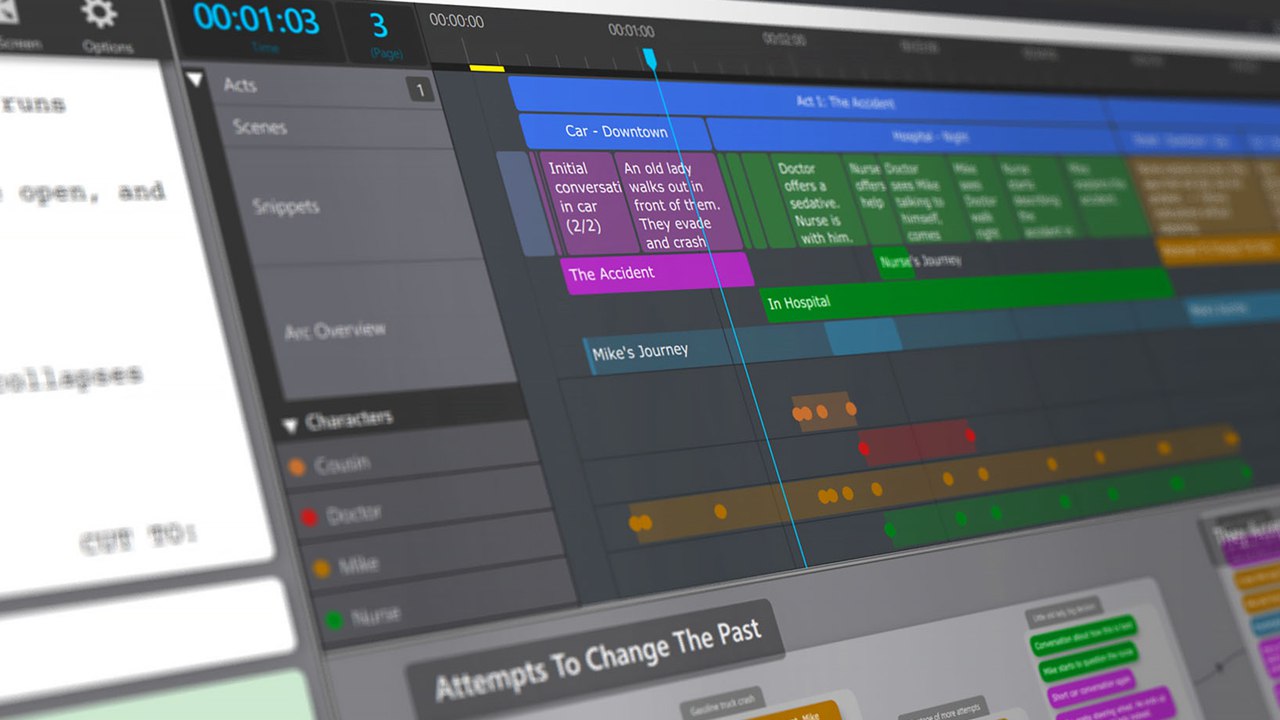The width and height of the screenshot is (1280, 720).
Task: Select the magenta The Accident arc bar
Action: 656,272
